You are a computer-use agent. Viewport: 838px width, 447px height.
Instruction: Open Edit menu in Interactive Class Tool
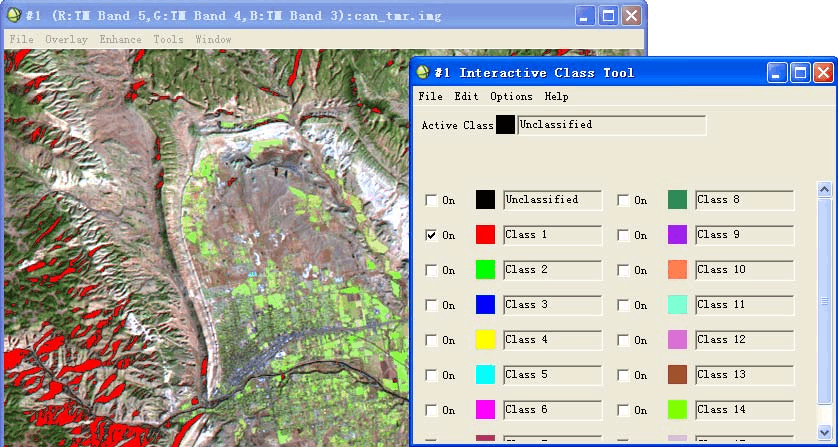(x=466, y=96)
